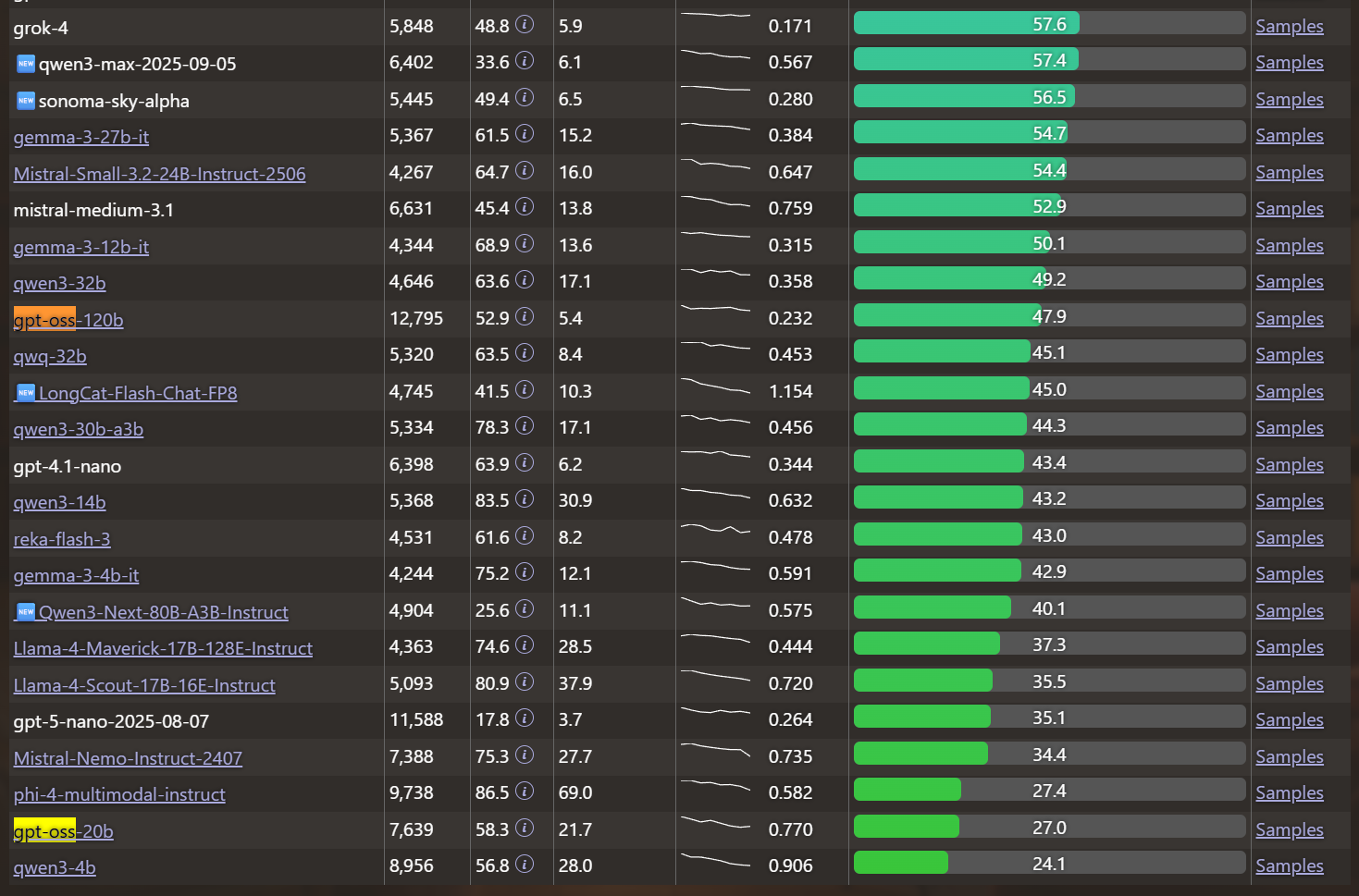Click info icon in Qwen3-Next-80B-A3B-Instruct row
Image resolution: width=1359 pixels, height=896 pixels.
pyautogui.click(x=525, y=608)
